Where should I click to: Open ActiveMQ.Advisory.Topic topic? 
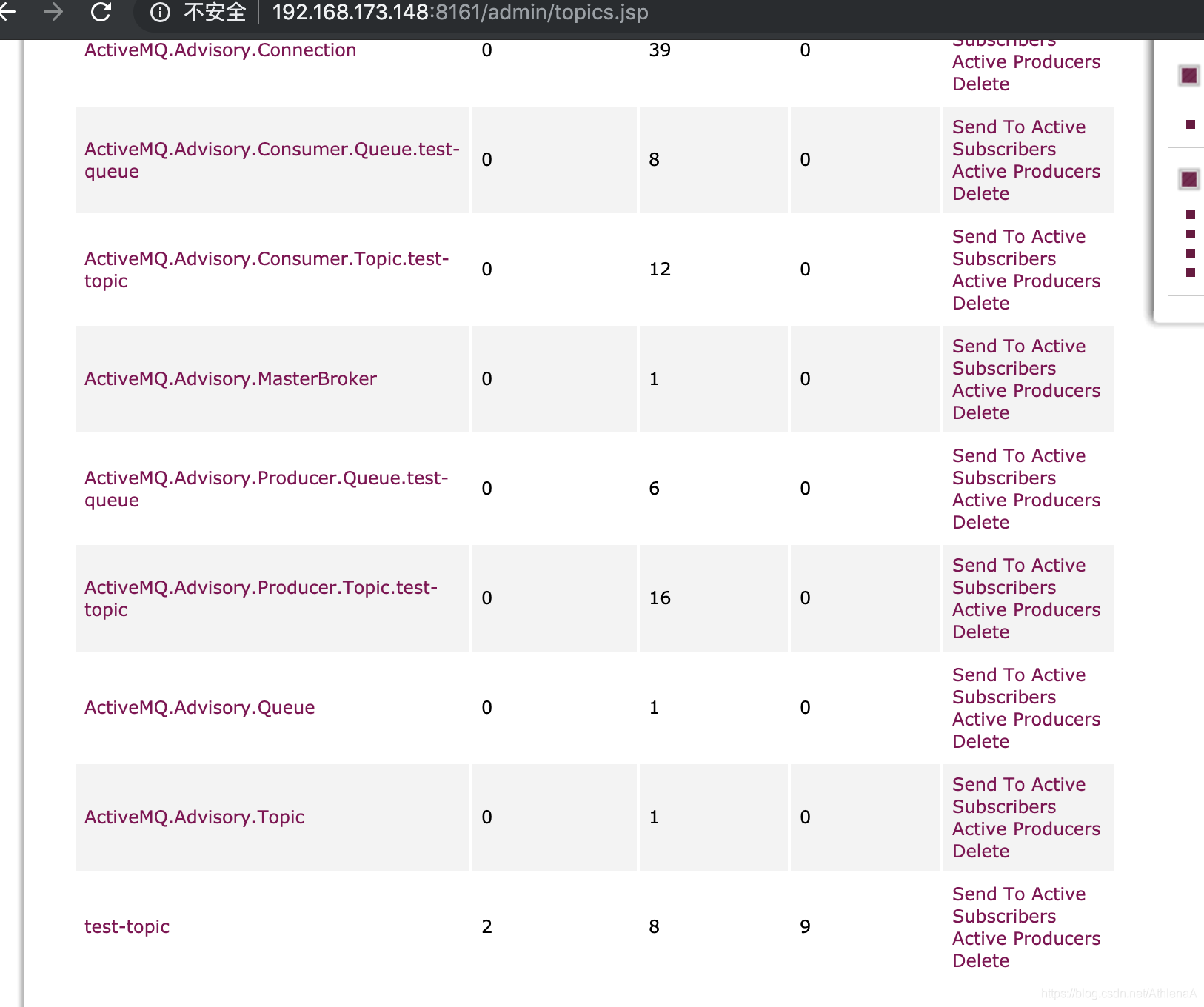point(194,817)
